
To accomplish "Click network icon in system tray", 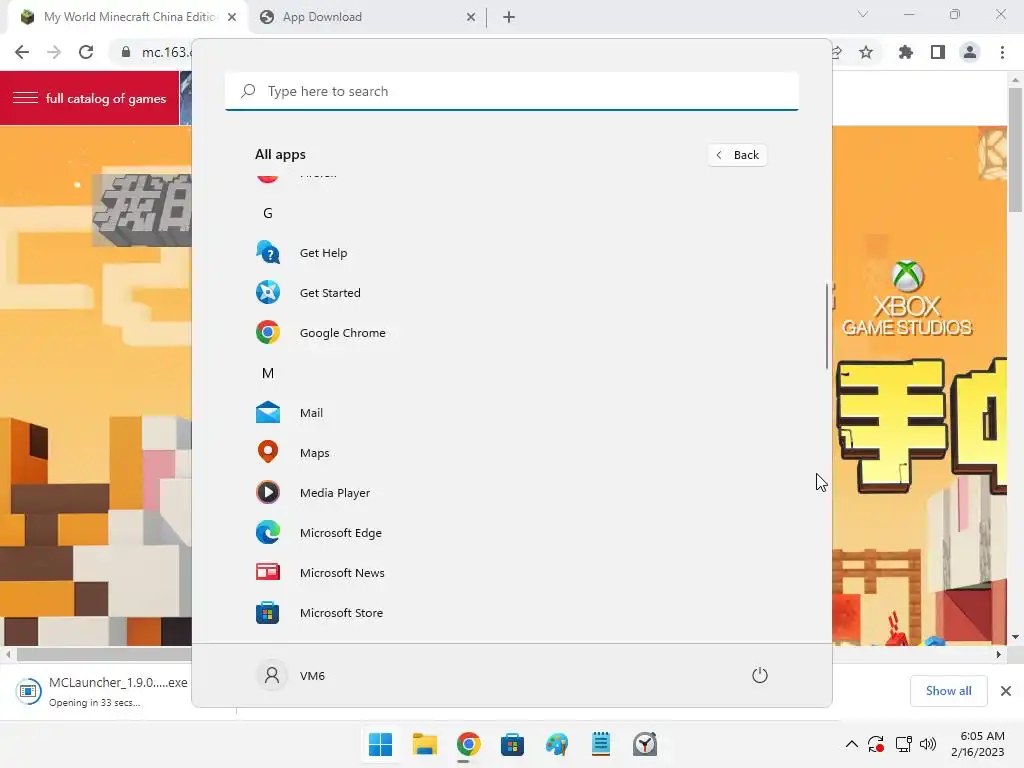I will 904,744.
